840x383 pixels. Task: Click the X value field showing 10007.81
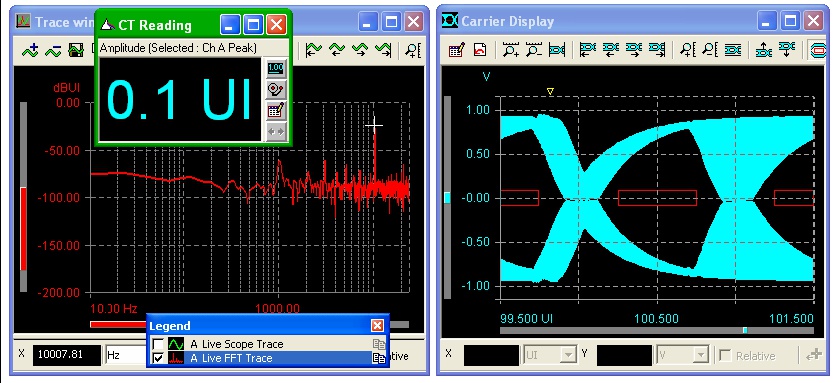[67, 355]
